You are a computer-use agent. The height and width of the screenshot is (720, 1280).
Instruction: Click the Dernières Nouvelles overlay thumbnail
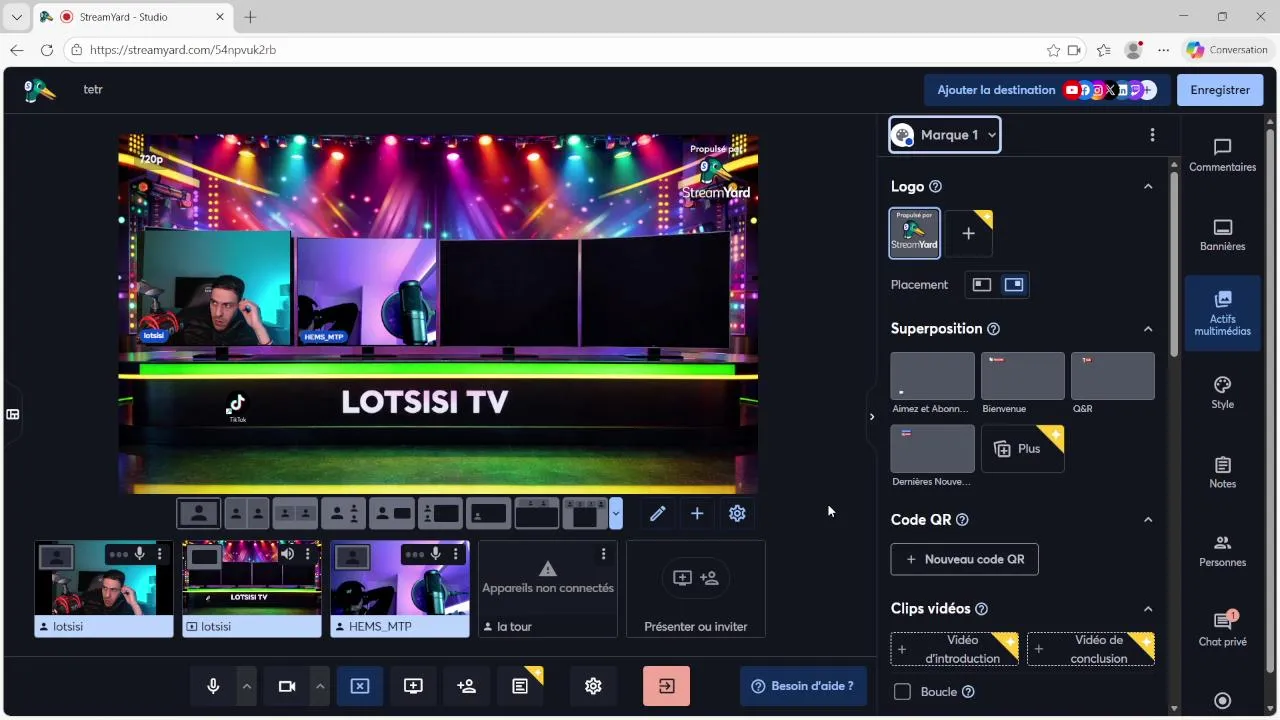(932, 449)
